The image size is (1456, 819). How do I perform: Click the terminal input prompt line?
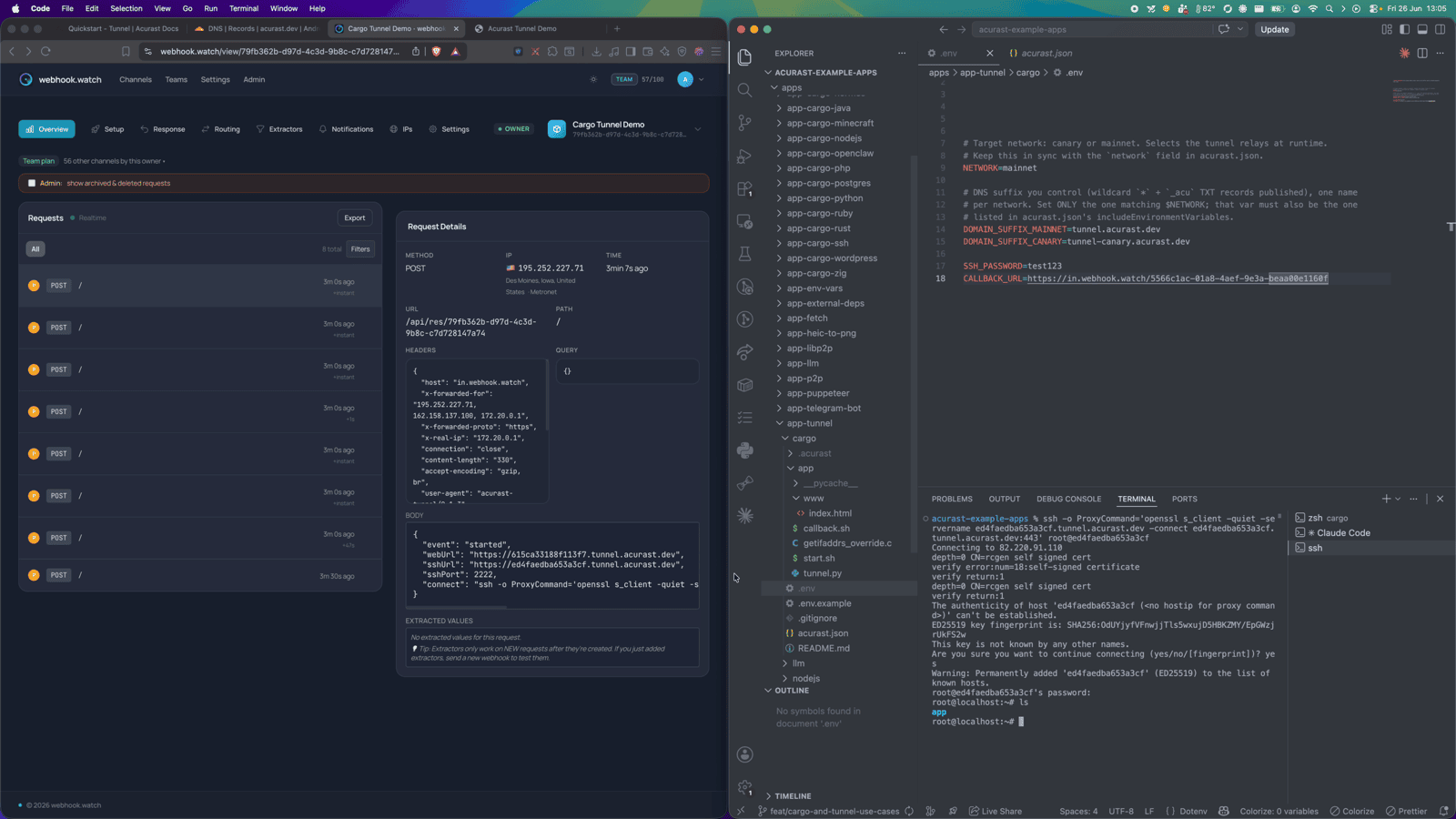pos(977,722)
